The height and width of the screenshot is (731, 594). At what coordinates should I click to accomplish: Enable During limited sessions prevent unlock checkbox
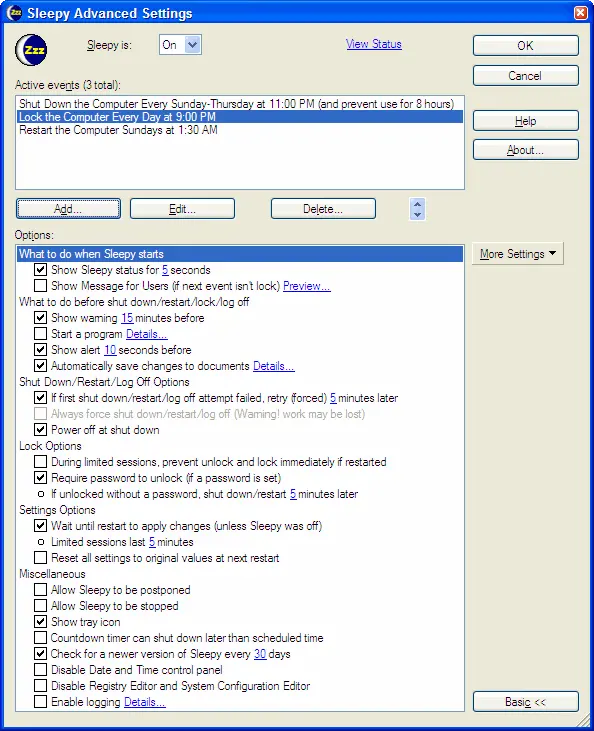(x=41, y=462)
